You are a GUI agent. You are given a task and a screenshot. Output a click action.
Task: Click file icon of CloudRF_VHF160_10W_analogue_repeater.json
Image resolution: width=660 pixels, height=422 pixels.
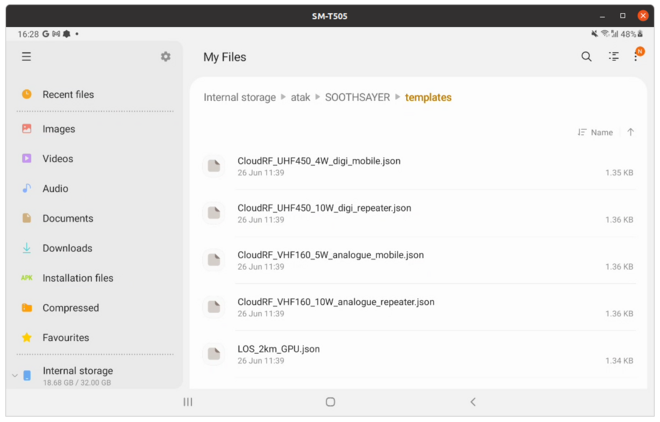[x=214, y=307]
